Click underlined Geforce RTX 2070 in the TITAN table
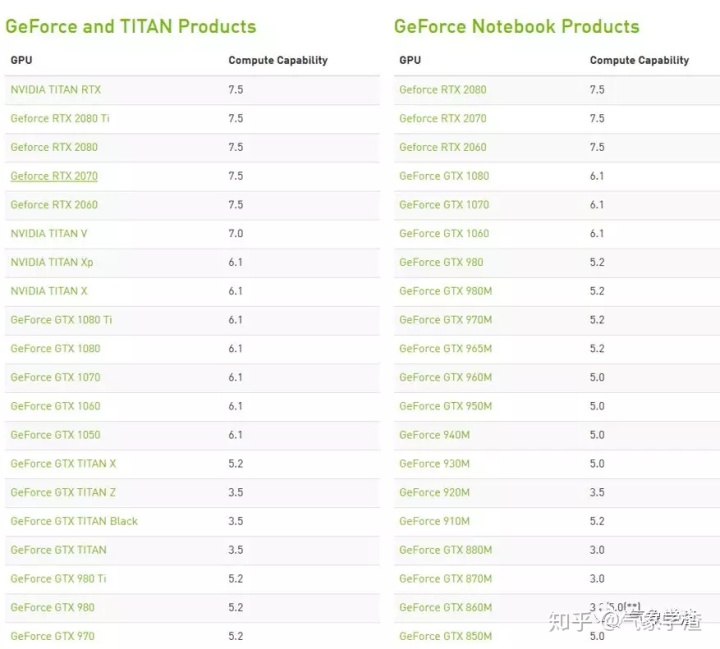 (54, 176)
